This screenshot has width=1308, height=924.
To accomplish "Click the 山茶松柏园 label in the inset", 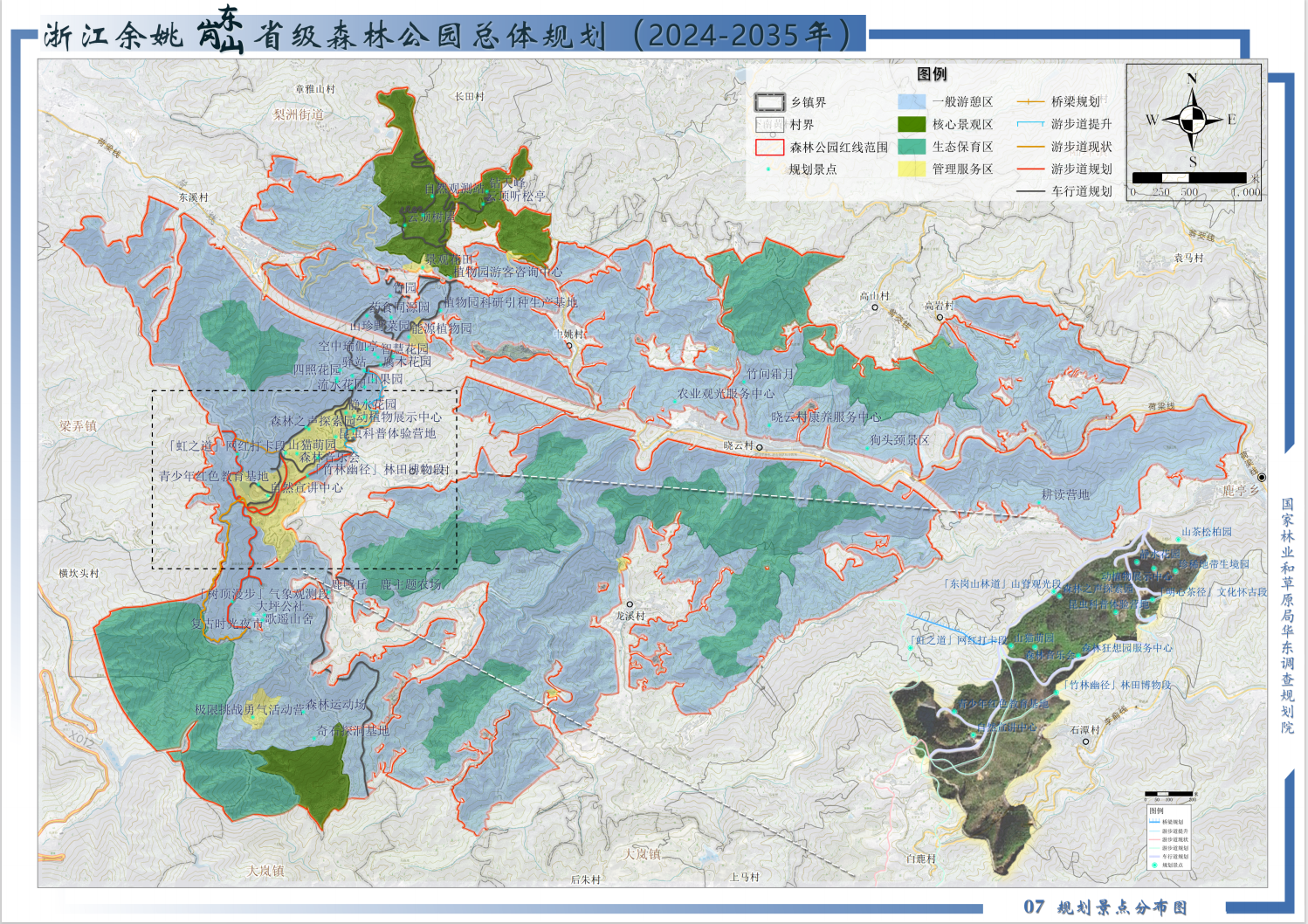I will tap(1207, 531).
